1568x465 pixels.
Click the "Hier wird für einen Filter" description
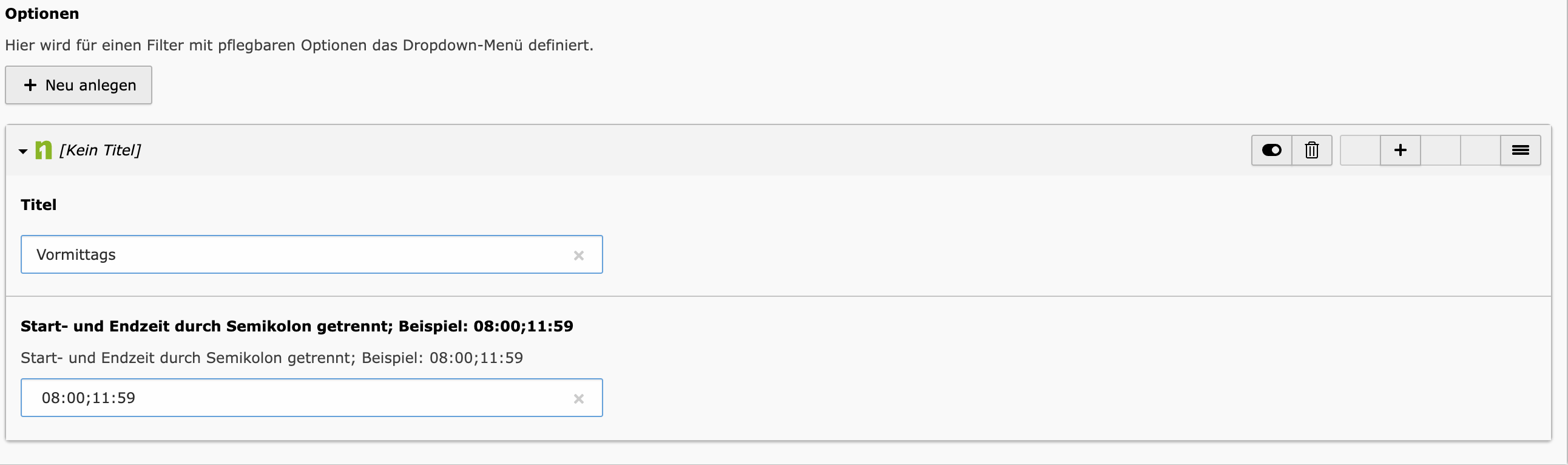(x=299, y=46)
